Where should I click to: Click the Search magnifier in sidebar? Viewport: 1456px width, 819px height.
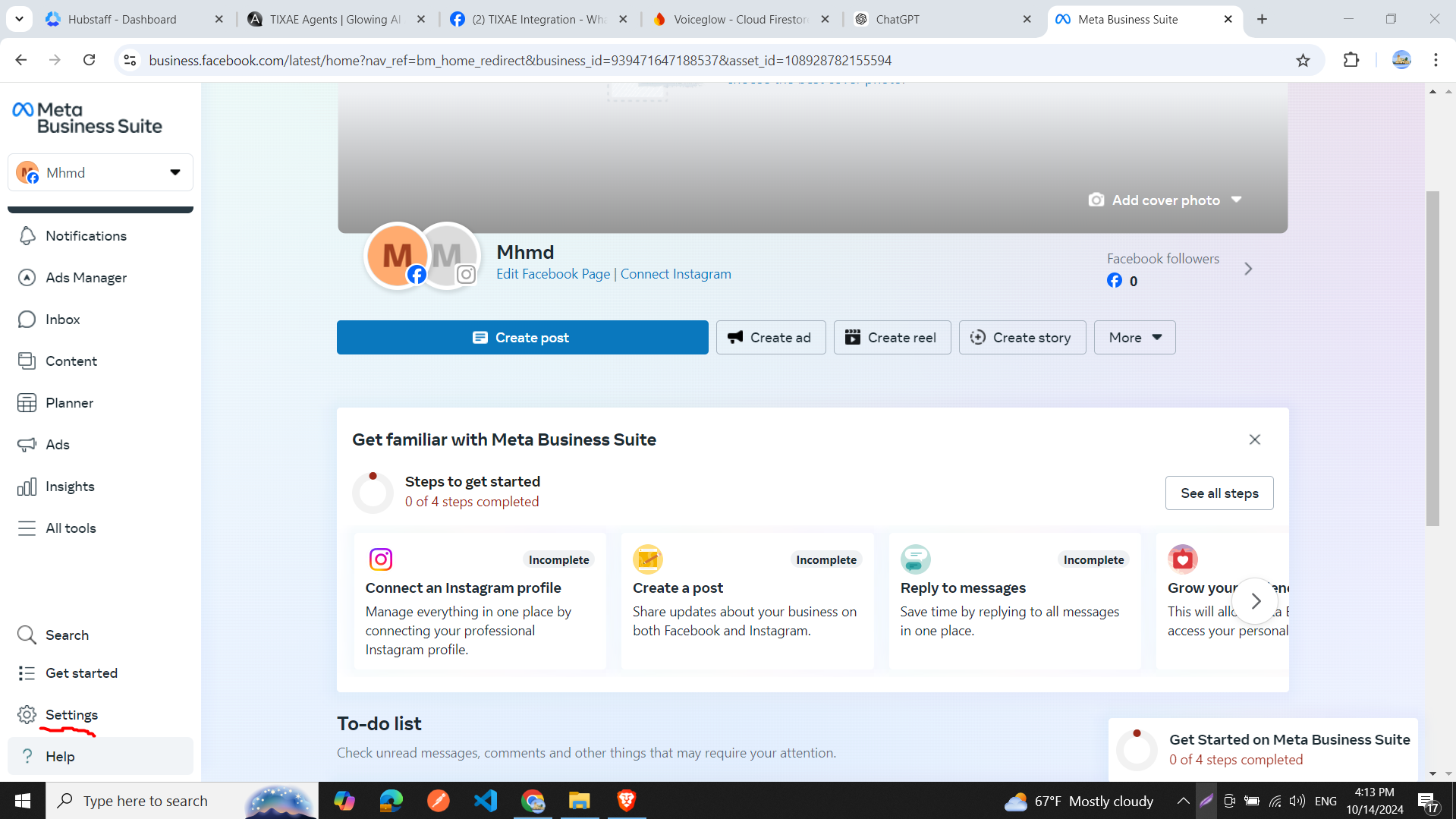(x=27, y=635)
